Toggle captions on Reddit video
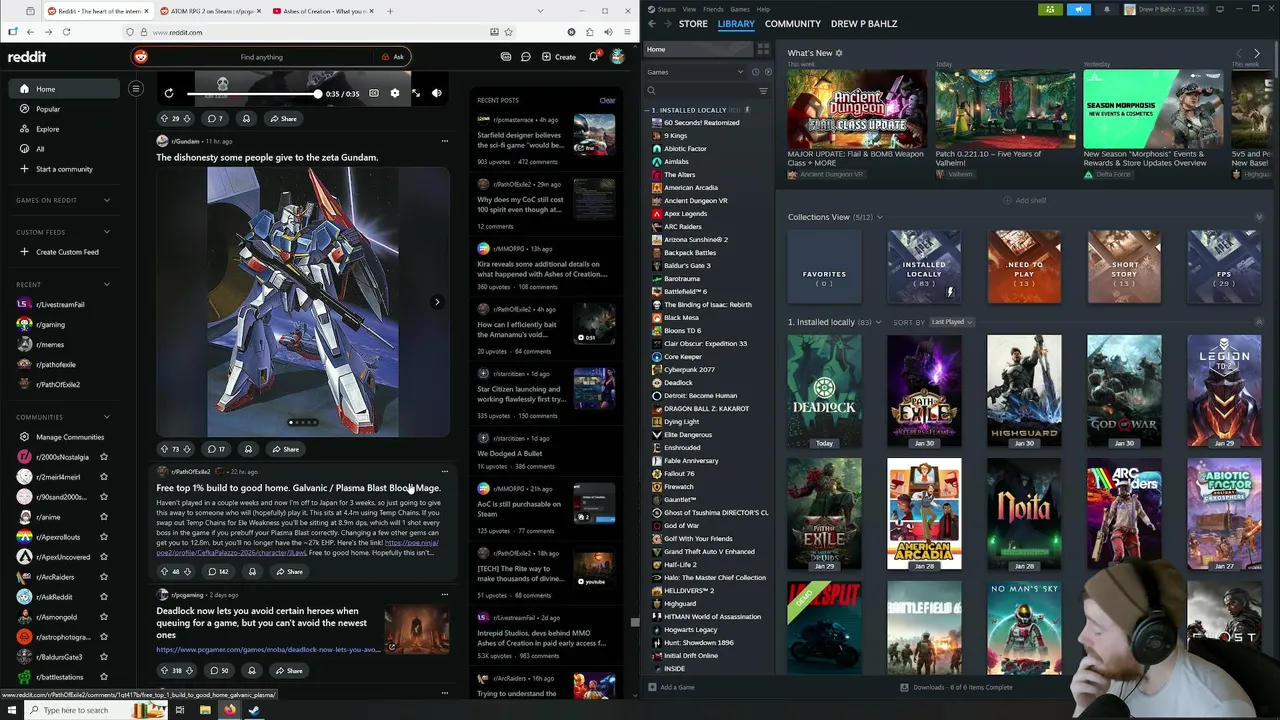The height and width of the screenshot is (720, 1280). [373, 93]
